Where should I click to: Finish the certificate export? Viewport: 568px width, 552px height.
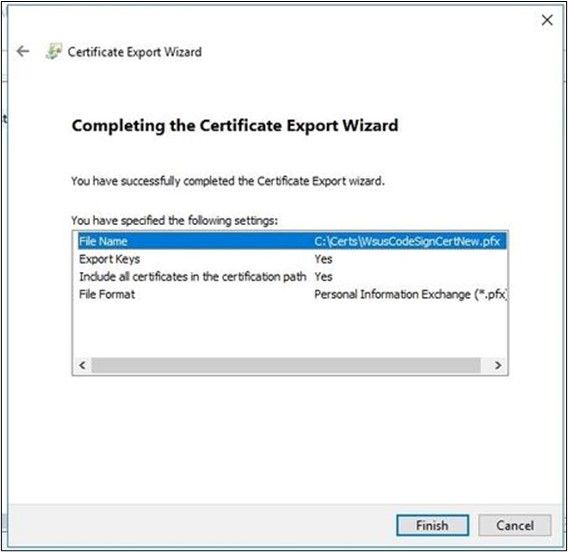432,525
